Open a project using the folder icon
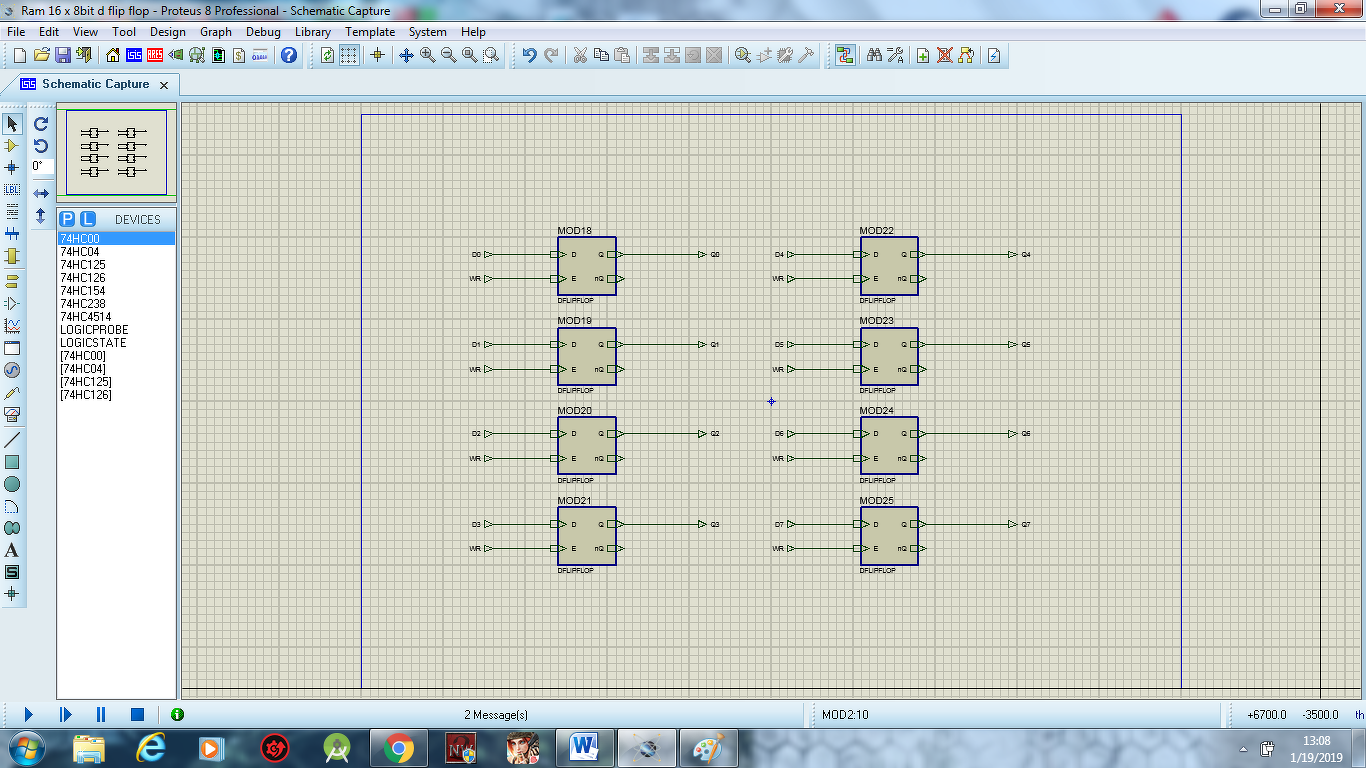The image size is (1366, 768). coord(42,55)
